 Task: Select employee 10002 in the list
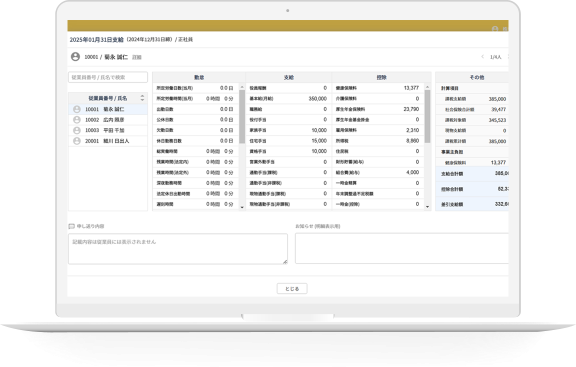pos(108,120)
